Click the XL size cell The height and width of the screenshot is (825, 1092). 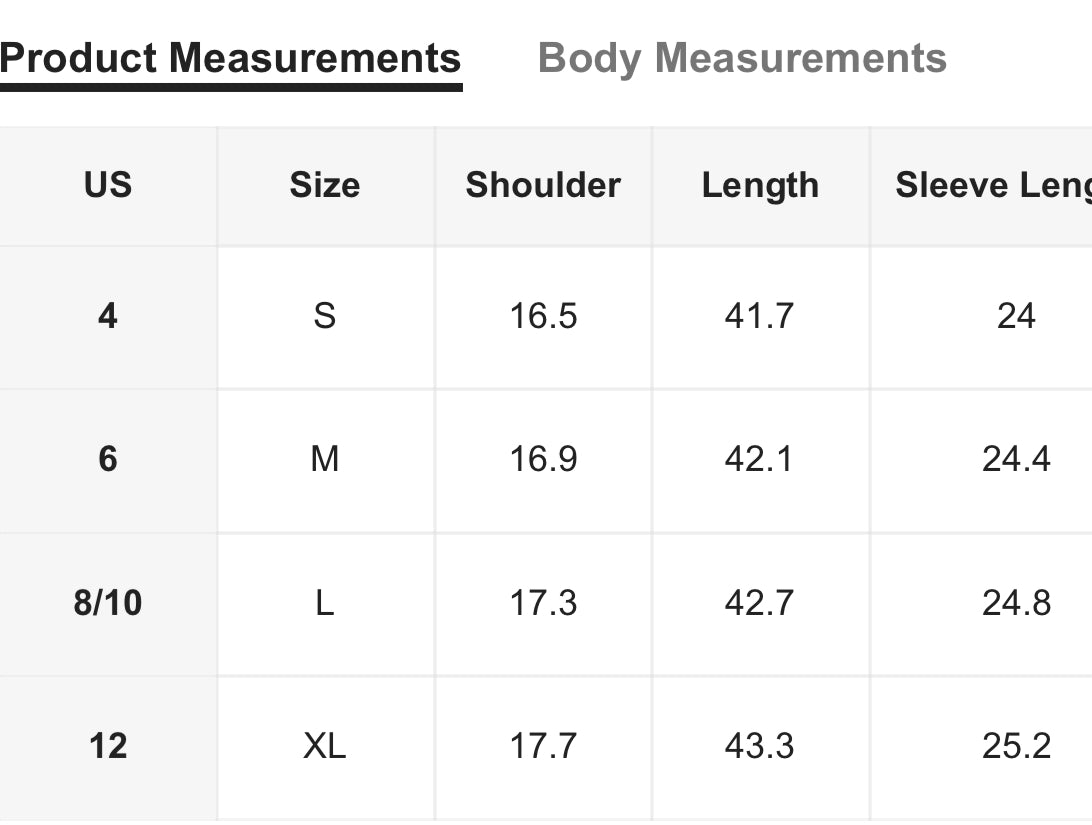pyautogui.click(x=325, y=746)
